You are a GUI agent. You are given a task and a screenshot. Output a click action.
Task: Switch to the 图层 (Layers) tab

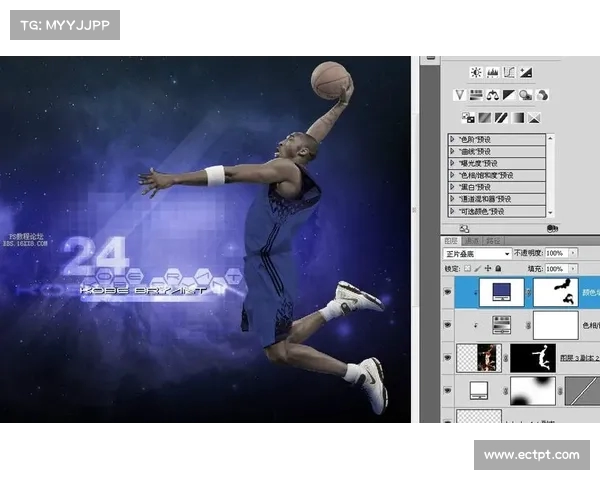pyautogui.click(x=451, y=241)
